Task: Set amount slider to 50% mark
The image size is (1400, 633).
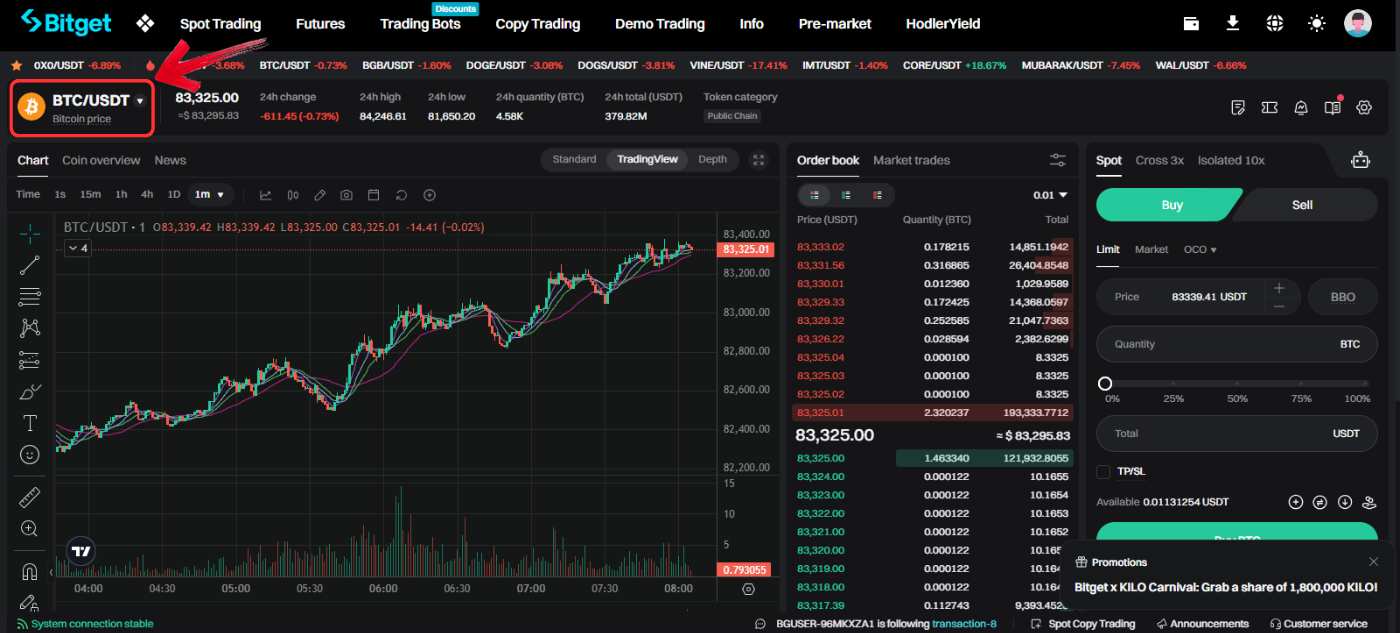Action: point(1237,384)
